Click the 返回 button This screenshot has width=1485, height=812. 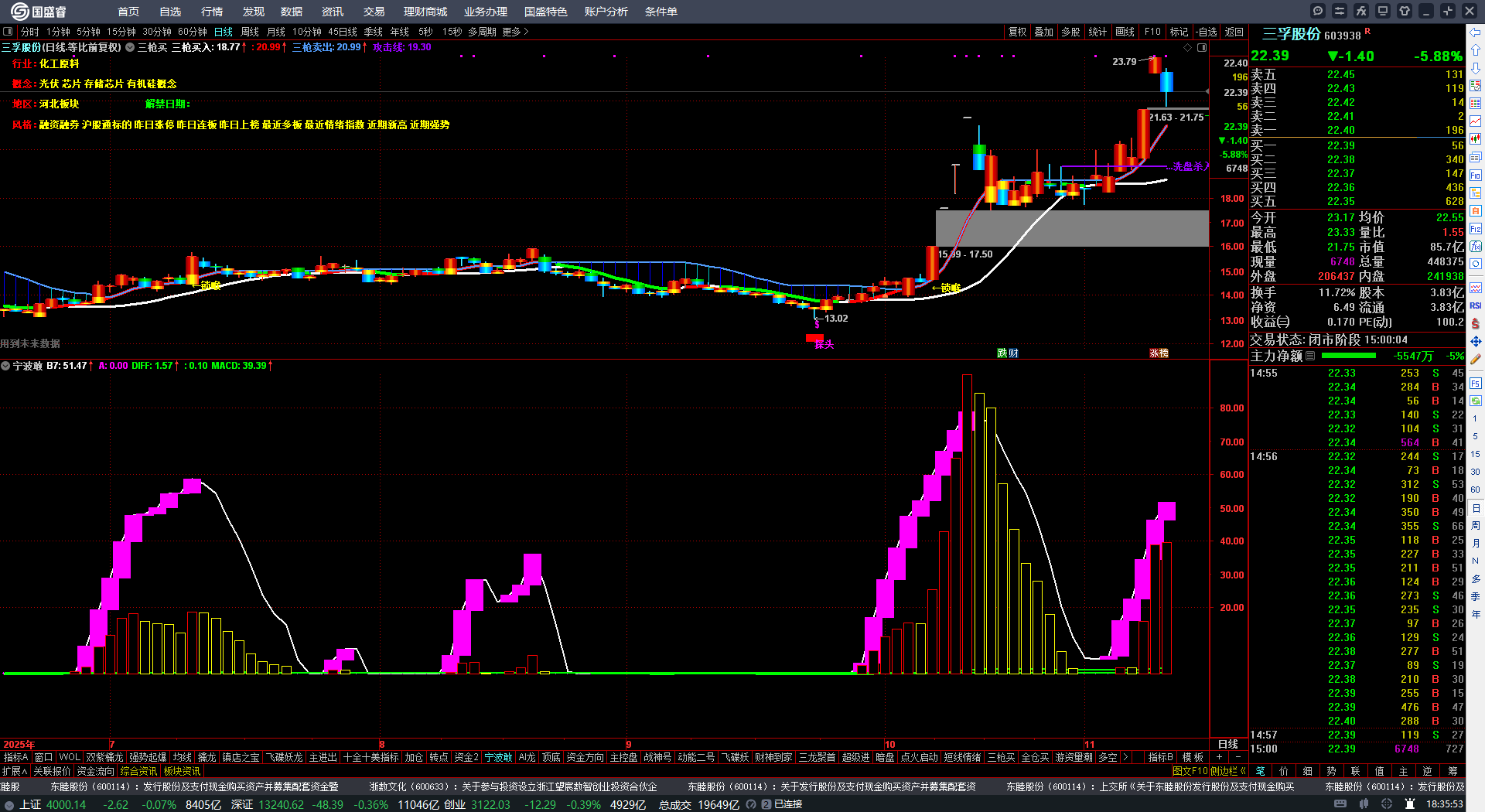click(1234, 32)
